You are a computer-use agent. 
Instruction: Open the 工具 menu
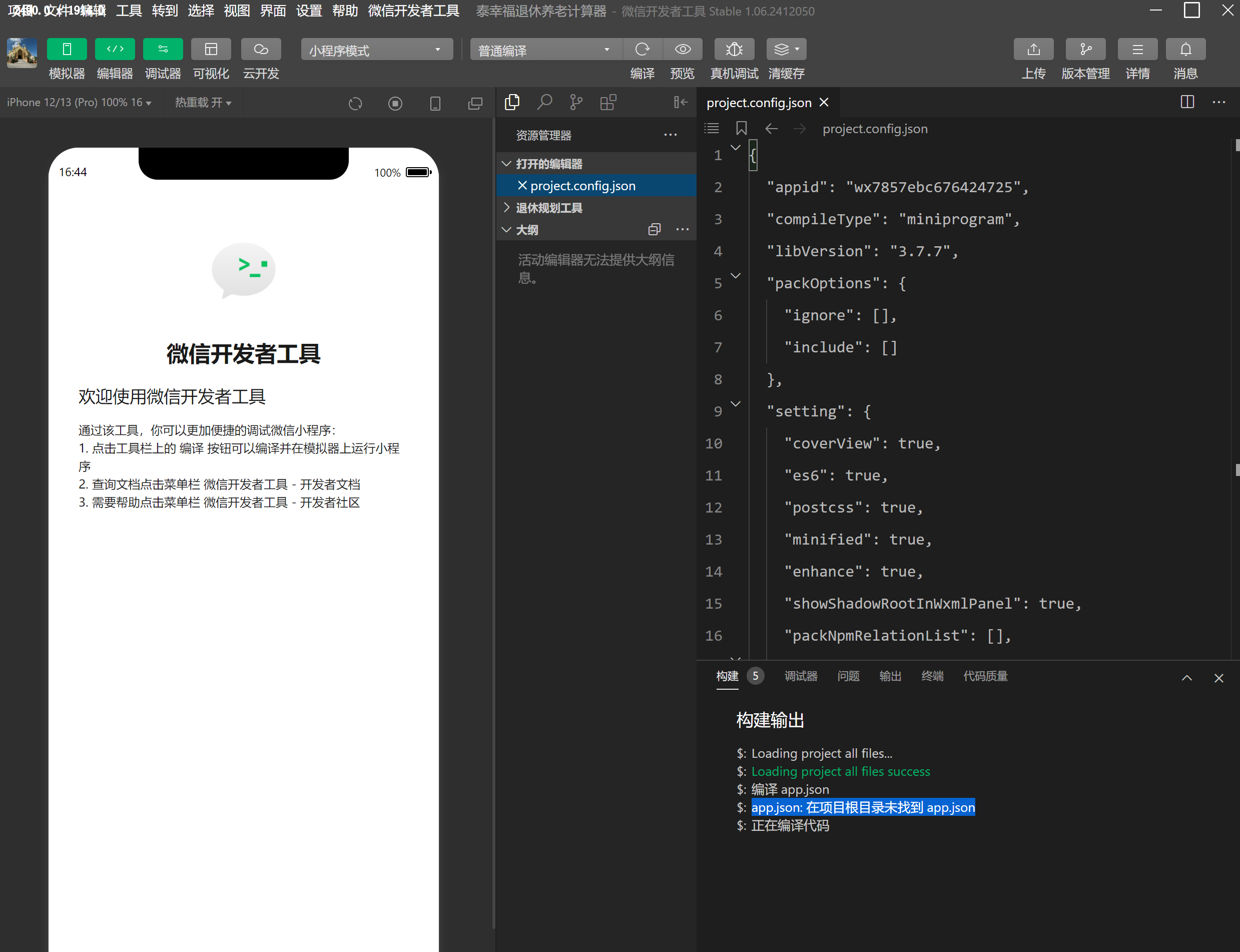point(129,11)
